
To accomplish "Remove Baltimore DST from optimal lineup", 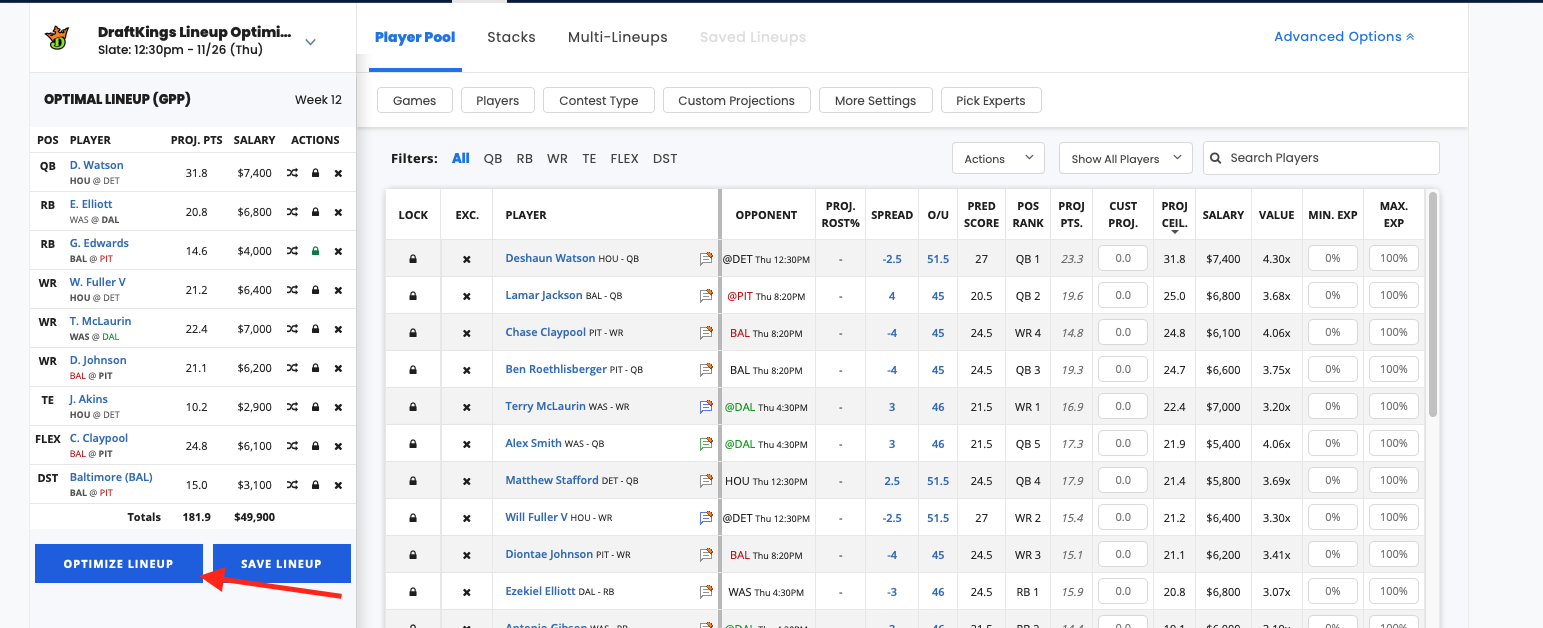I will click(x=338, y=485).
